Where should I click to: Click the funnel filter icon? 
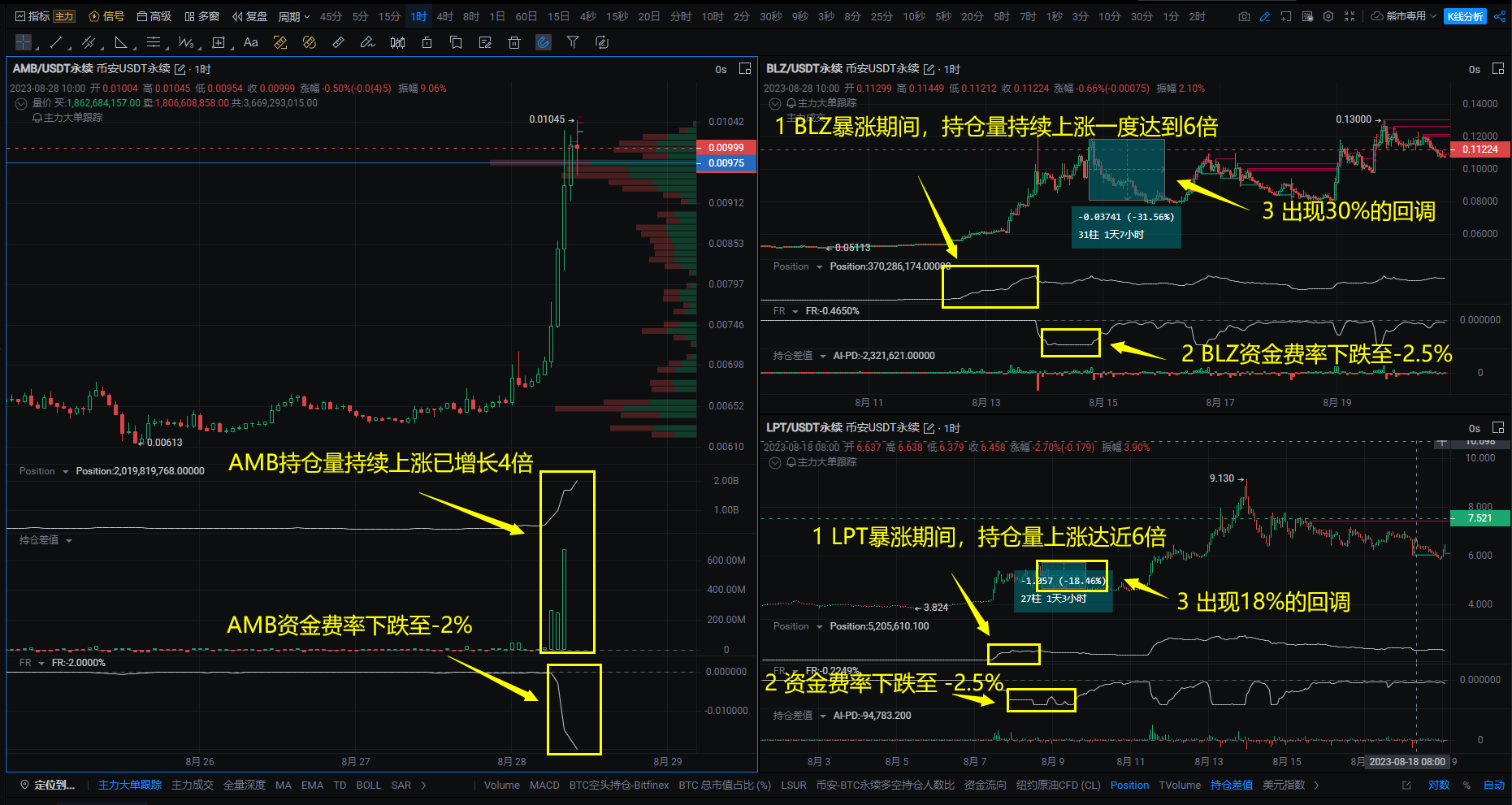573,42
